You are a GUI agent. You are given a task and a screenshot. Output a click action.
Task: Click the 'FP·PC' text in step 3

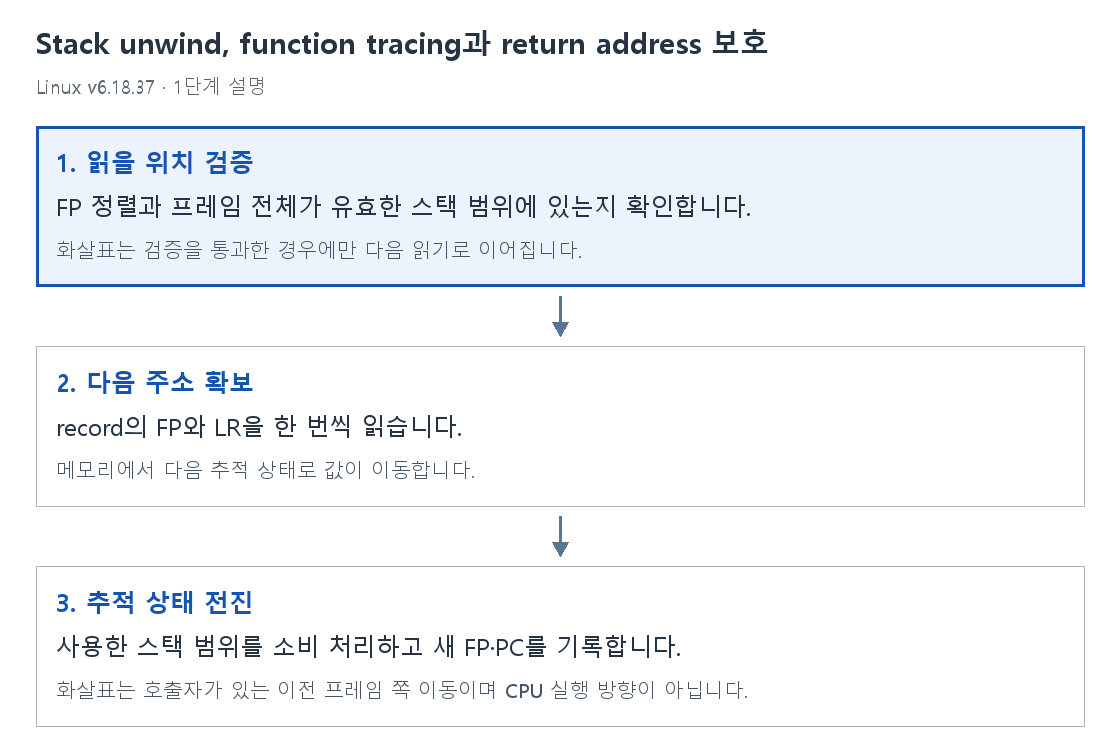pos(494,647)
